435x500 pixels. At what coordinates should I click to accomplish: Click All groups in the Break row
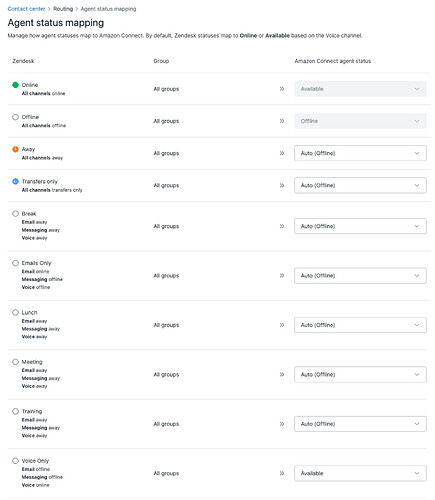166,226
